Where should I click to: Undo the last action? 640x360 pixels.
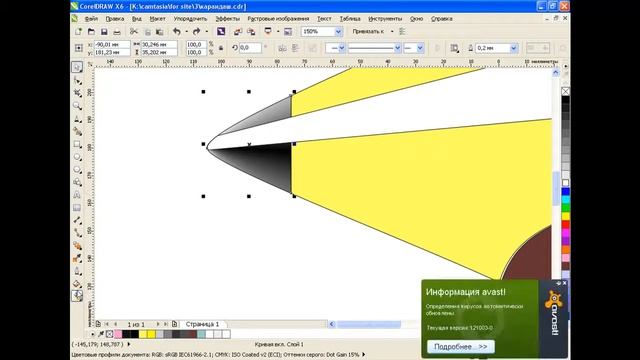coord(177,31)
